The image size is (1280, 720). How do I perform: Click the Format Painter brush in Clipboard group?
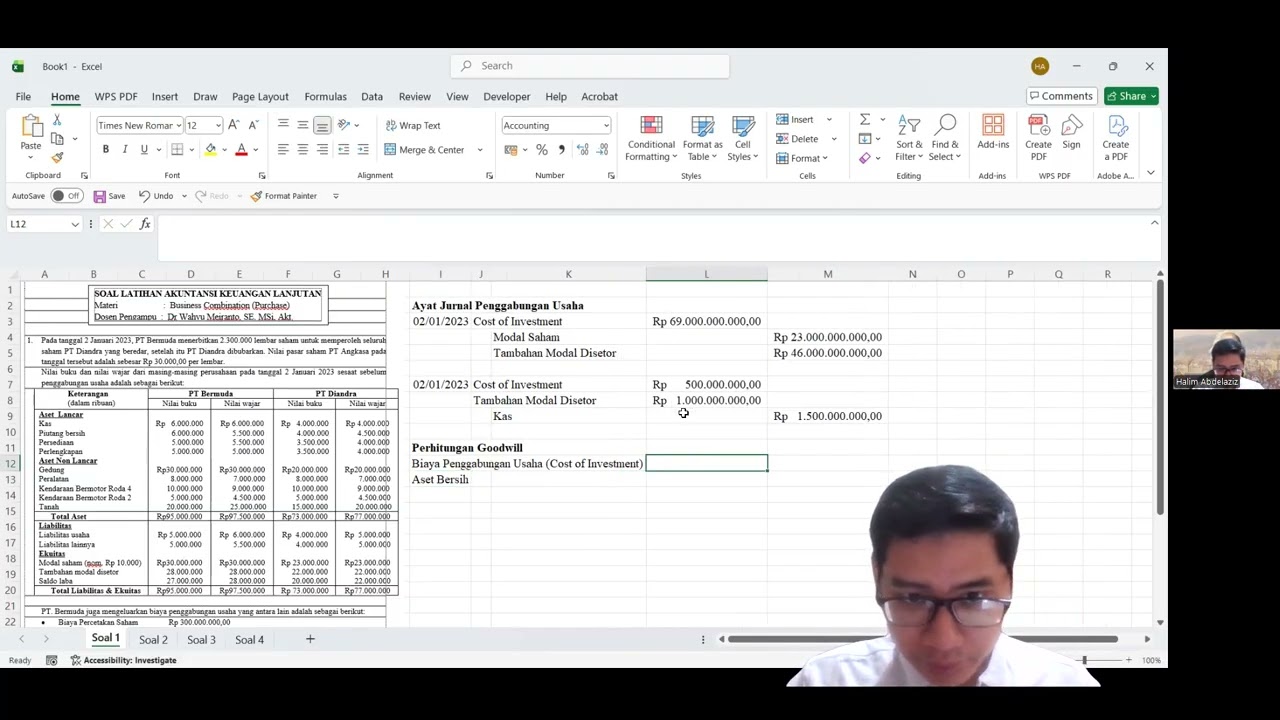pos(57,158)
